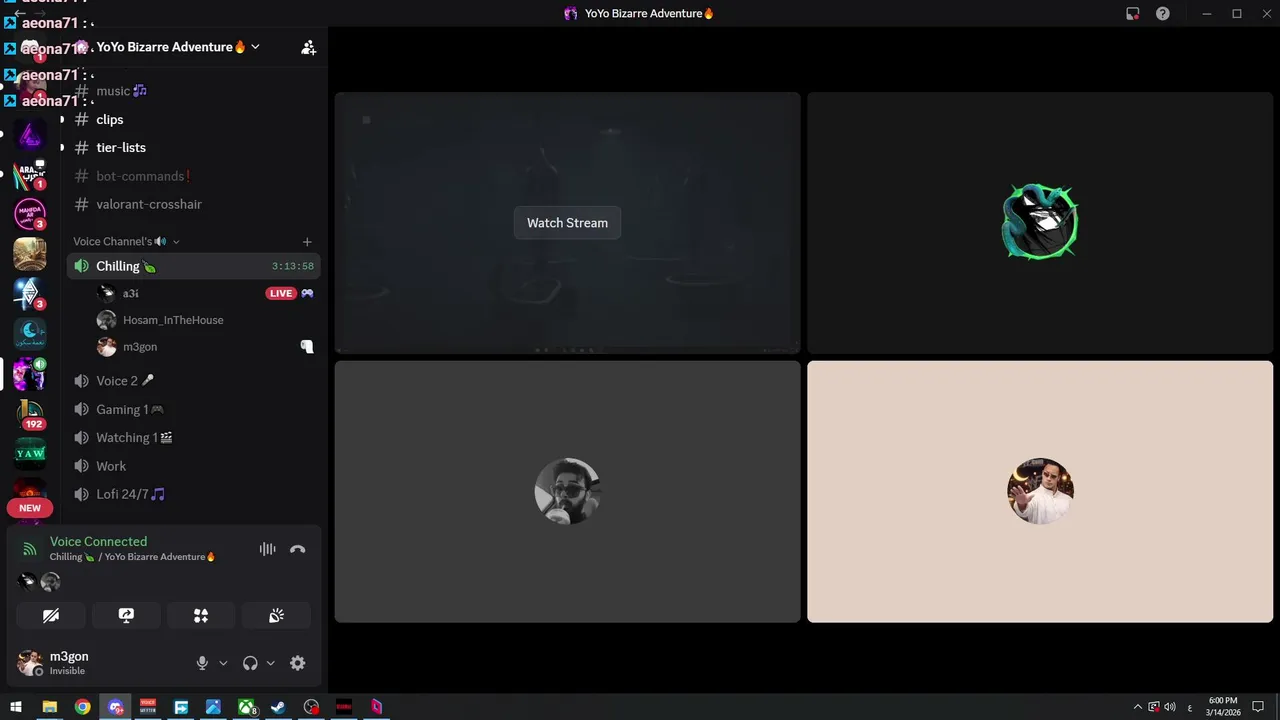This screenshot has height=720, width=1280.
Task: Open the tier-lists channel
Action: point(194,147)
